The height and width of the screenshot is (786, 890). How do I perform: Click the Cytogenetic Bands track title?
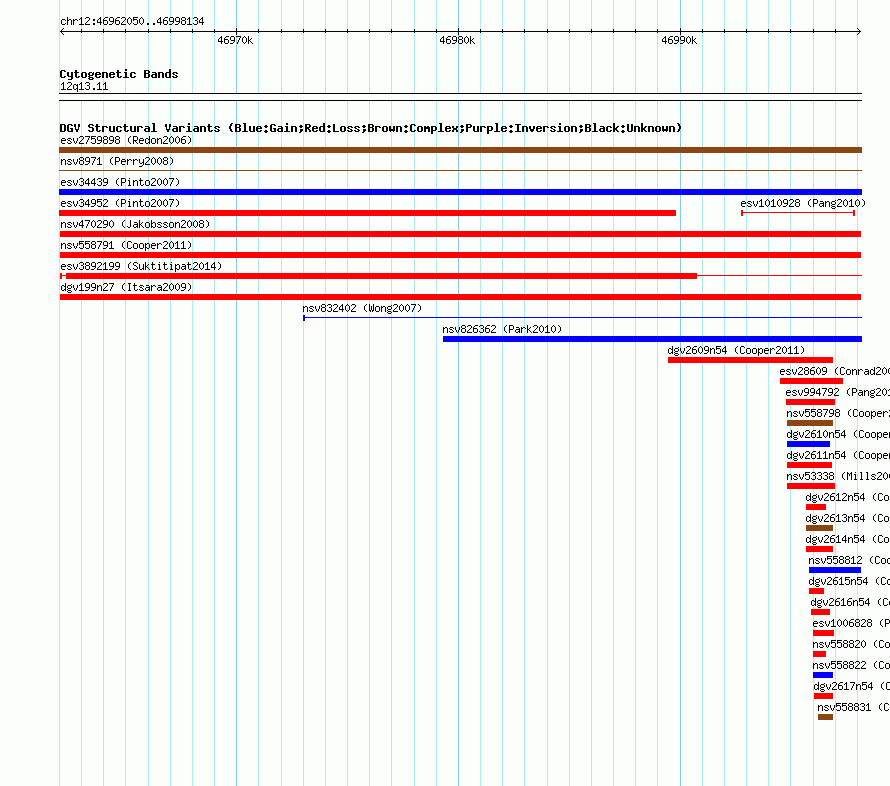pos(119,74)
